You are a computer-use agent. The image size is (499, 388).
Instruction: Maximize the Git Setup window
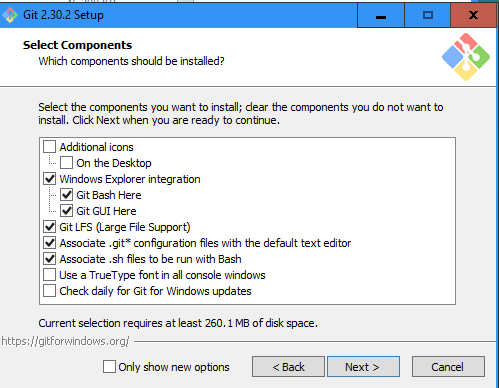point(428,16)
